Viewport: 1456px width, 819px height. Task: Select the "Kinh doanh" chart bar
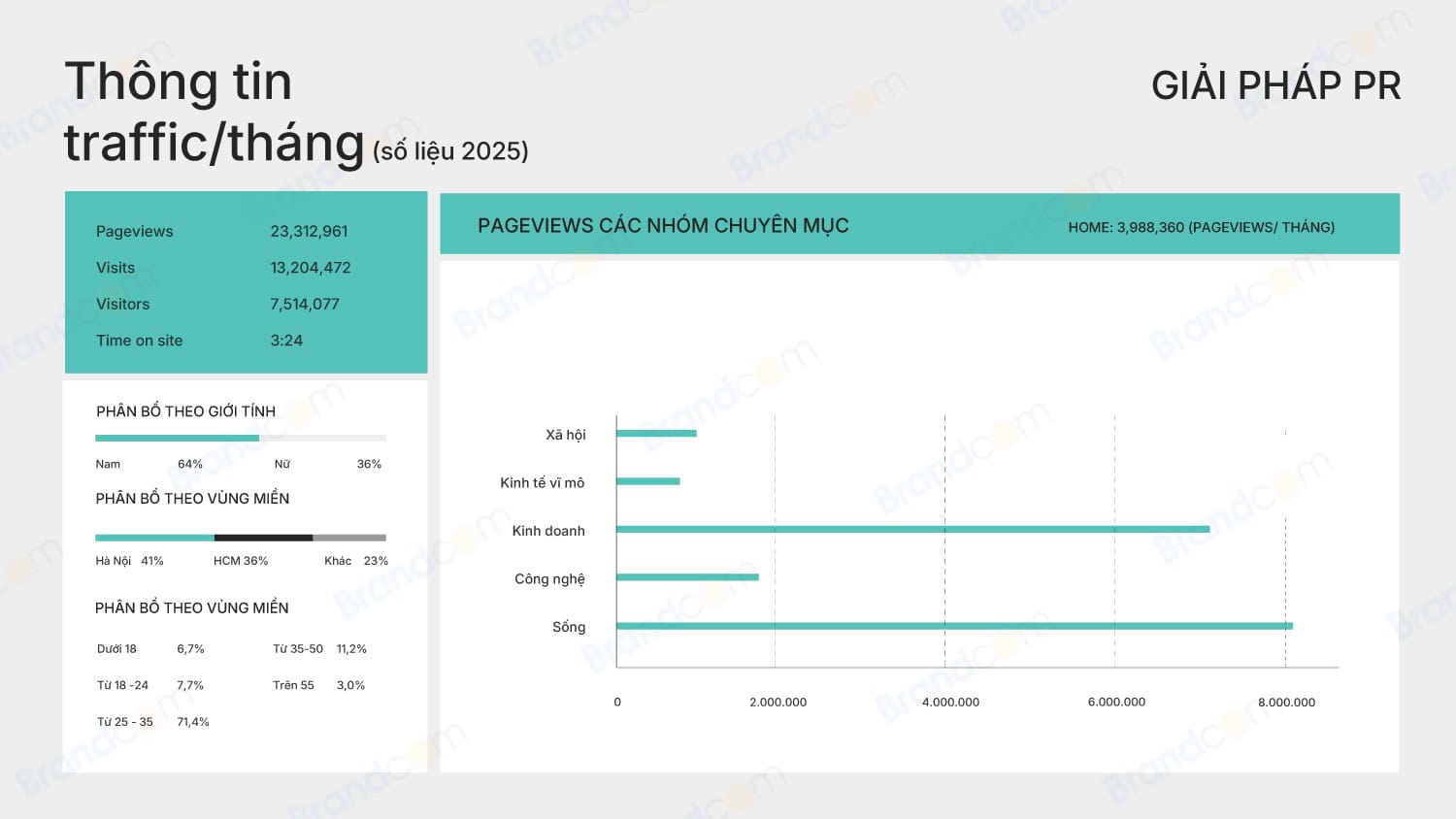(x=912, y=529)
